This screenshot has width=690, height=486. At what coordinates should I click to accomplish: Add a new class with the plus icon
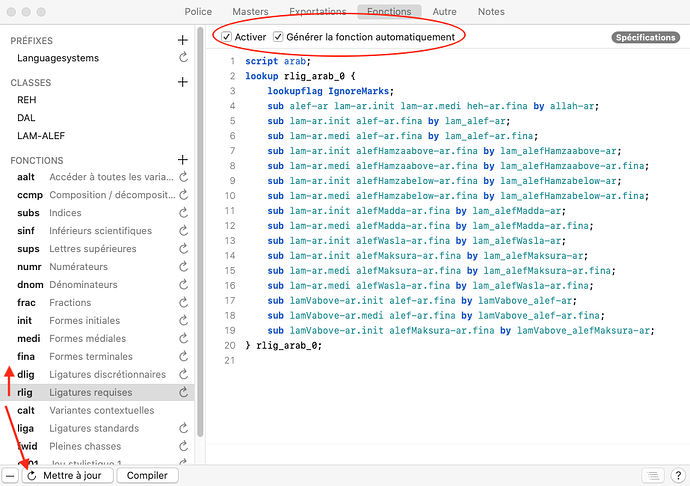182,82
